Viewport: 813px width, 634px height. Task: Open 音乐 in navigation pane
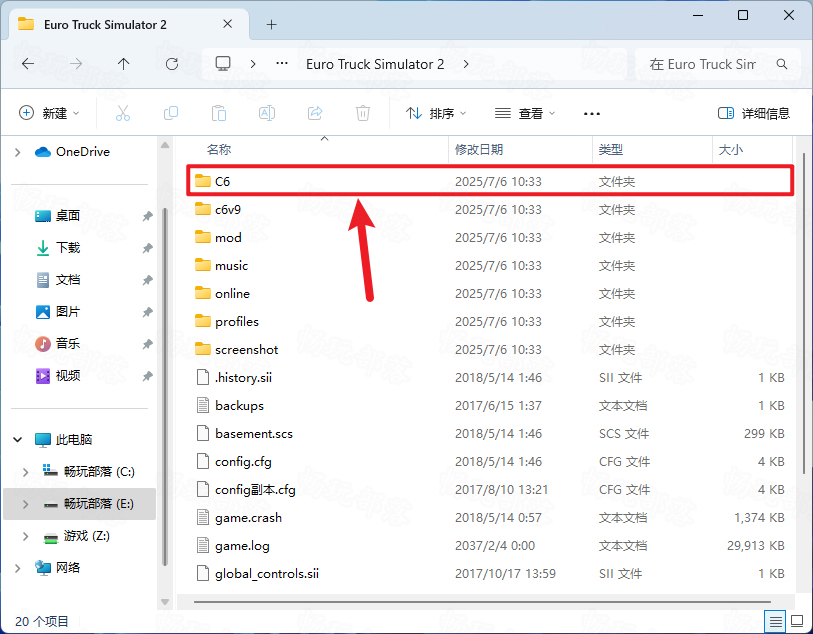pos(68,344)
